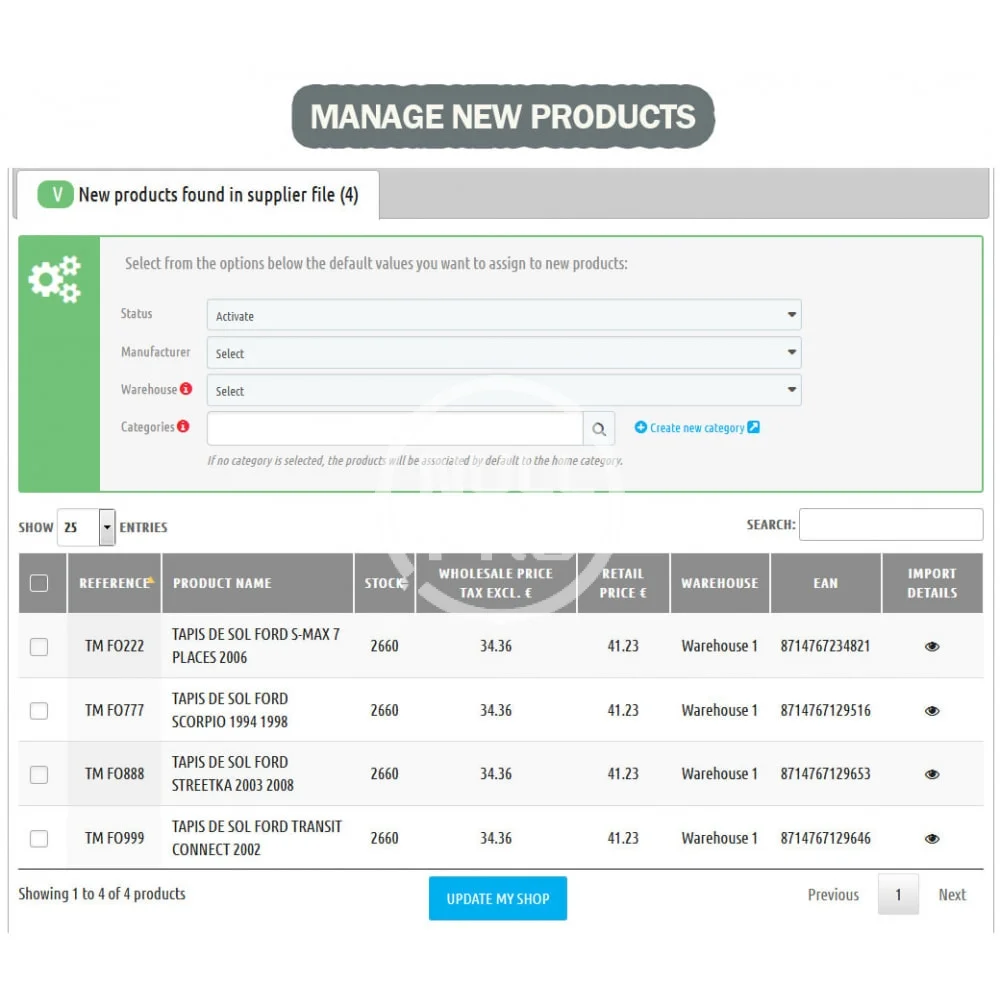
Task: Click the gears settings icon
Action: tap(55, 279)
